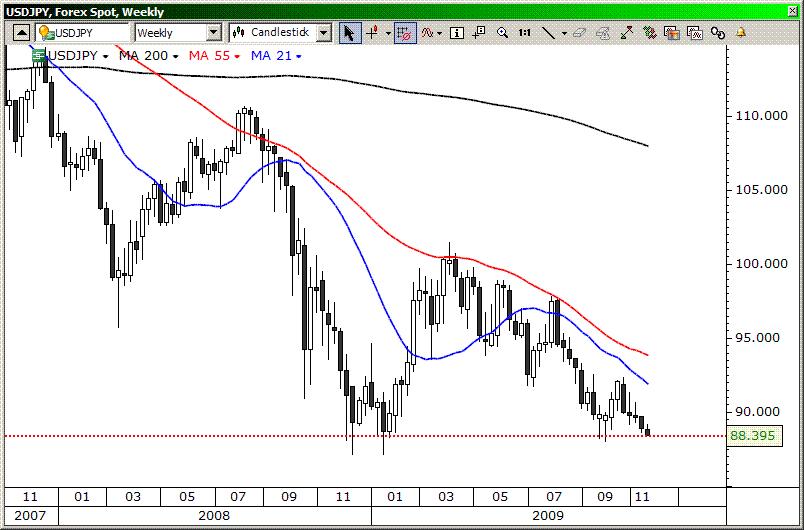Click the 2007 year label on time axis
Viewport: 804px width, 530px height.
pos(30,516)
